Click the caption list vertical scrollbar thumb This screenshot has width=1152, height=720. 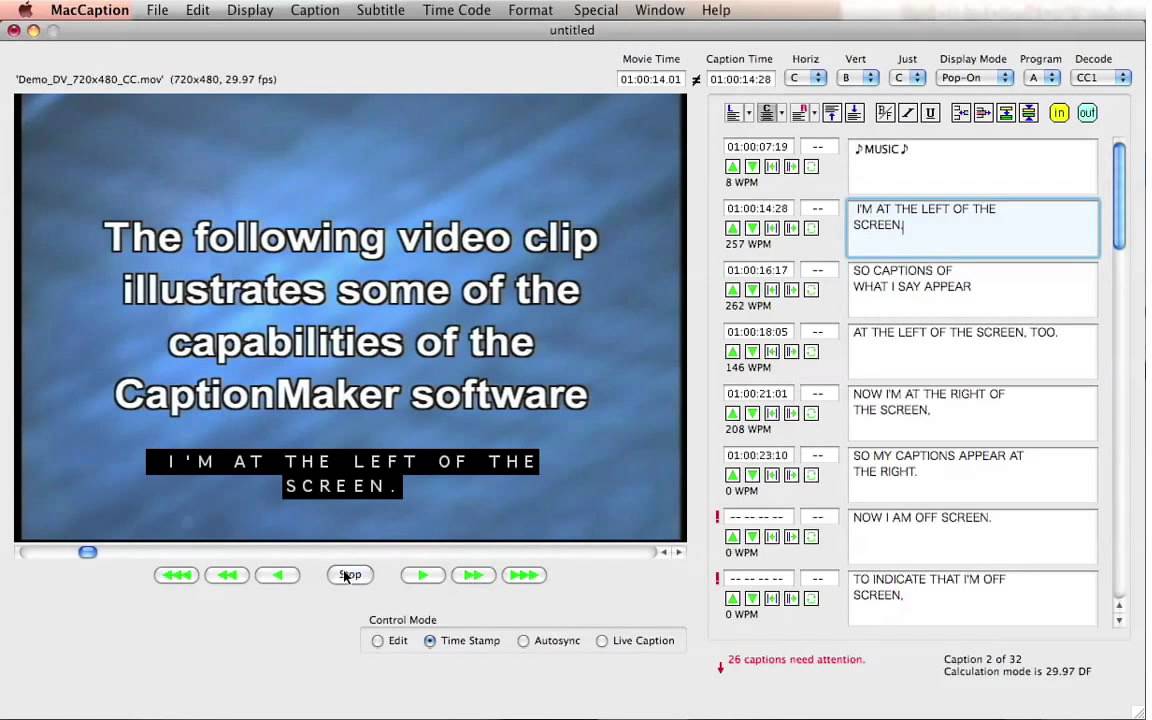[x=1119, y=196]
